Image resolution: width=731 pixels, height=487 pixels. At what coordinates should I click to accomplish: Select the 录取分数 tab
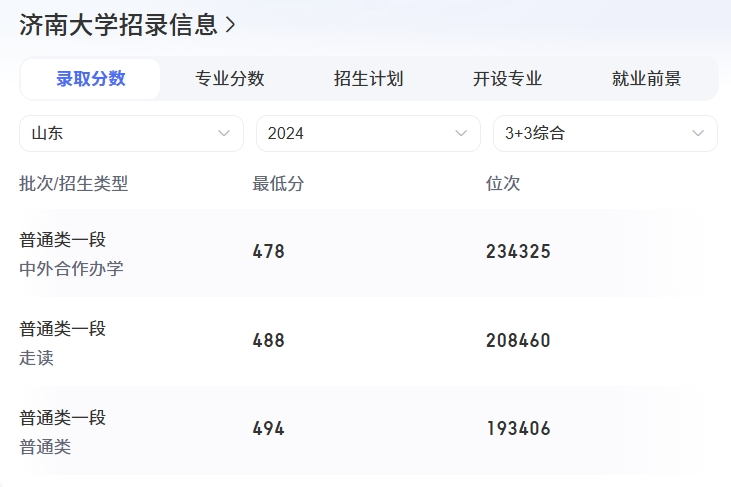[x=90, y=79]
